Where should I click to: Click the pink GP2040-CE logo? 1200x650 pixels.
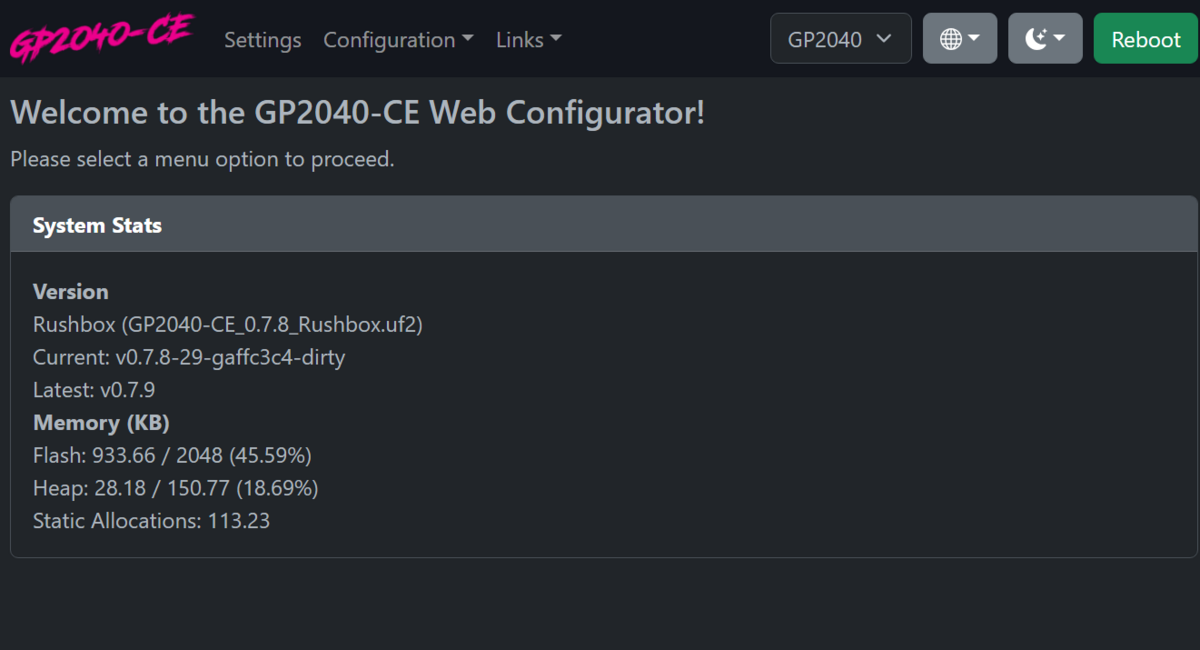coord(101,38)
